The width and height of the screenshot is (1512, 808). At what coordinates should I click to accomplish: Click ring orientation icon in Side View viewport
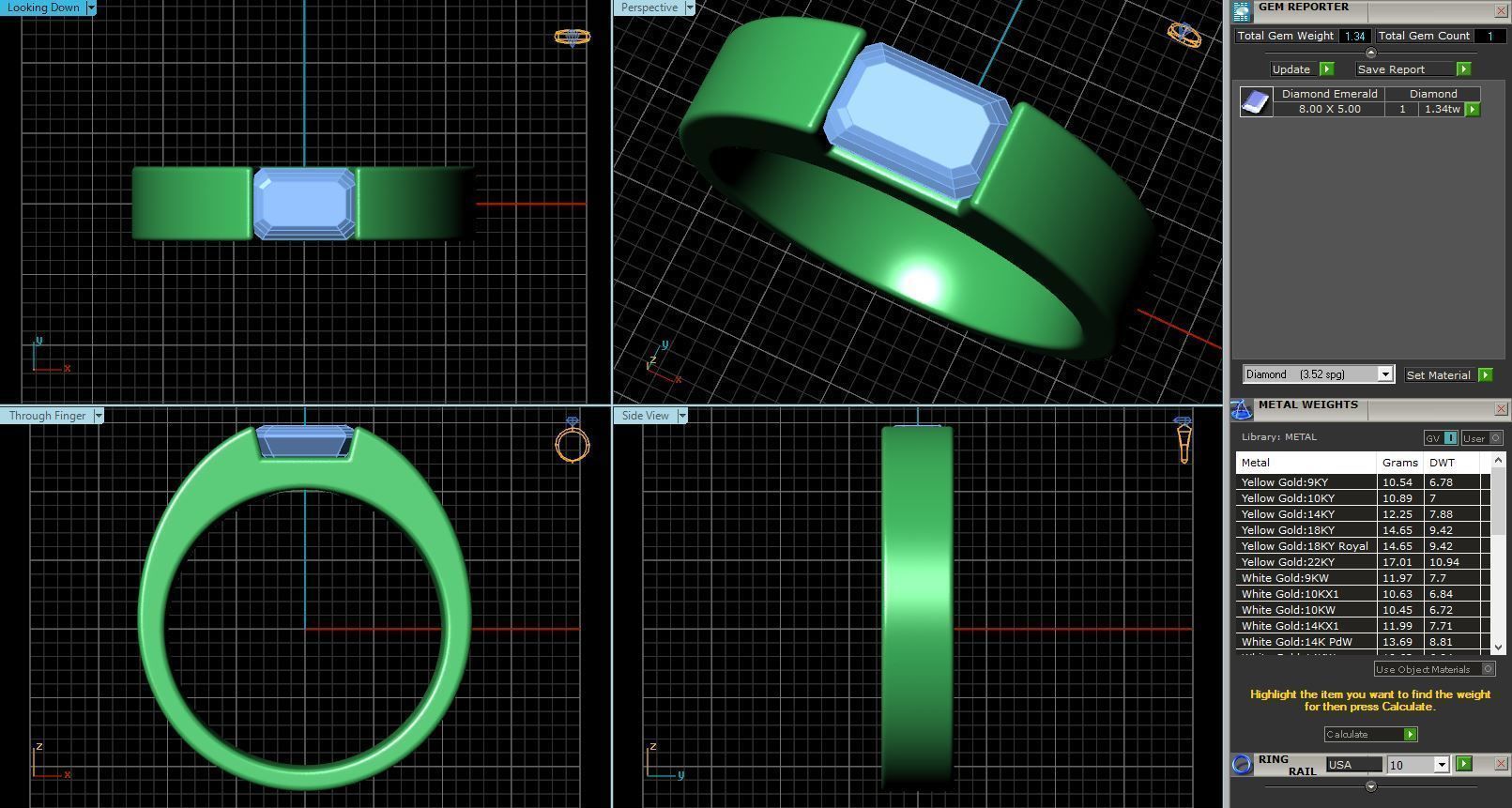tap(1184, 439)
